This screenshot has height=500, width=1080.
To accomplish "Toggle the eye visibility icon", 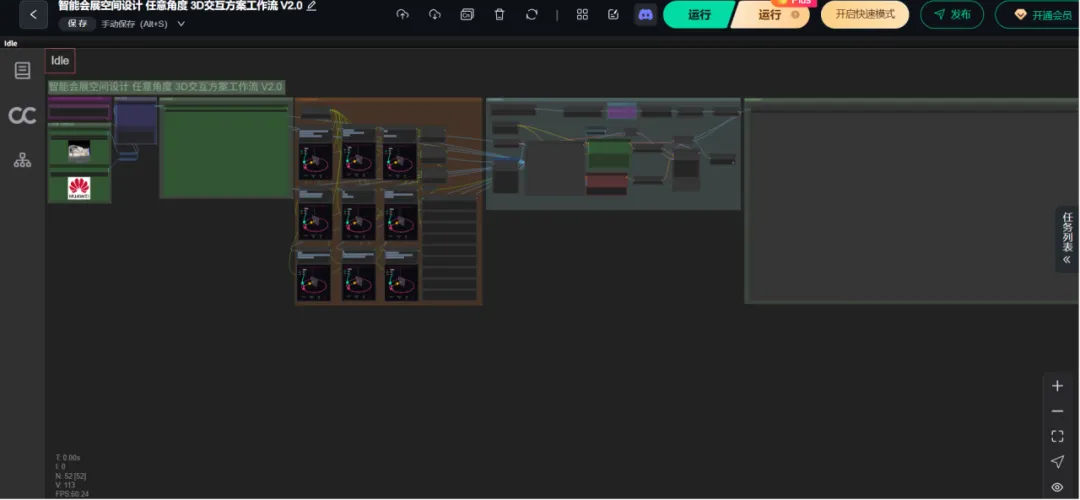I will coord(1057,487).
